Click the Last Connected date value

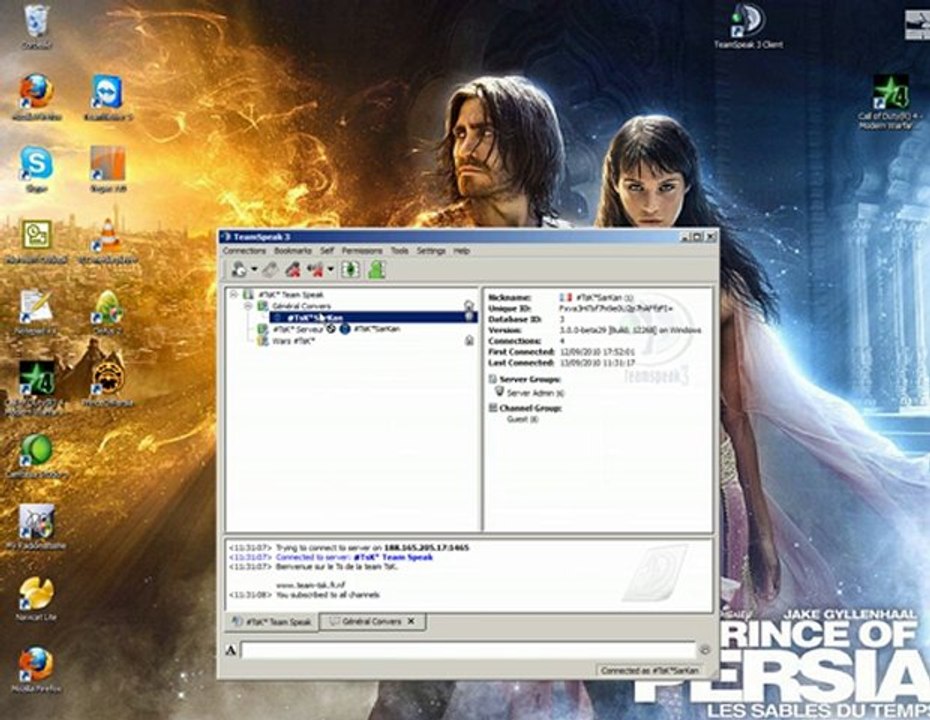click(597, 362)
